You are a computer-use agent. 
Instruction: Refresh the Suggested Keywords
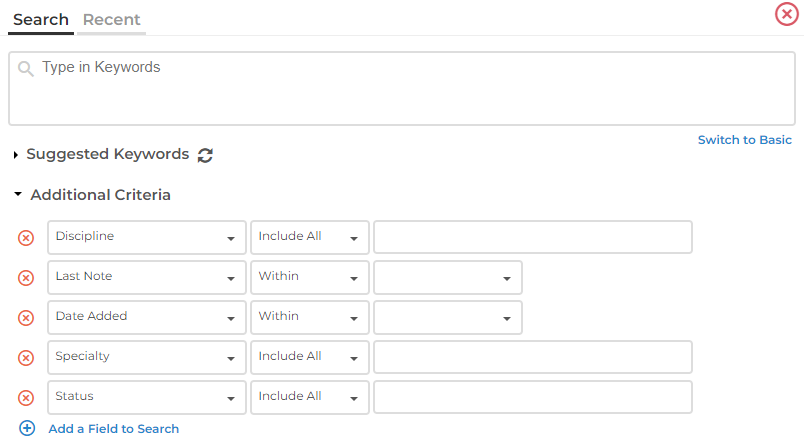(x=205, y=155)
